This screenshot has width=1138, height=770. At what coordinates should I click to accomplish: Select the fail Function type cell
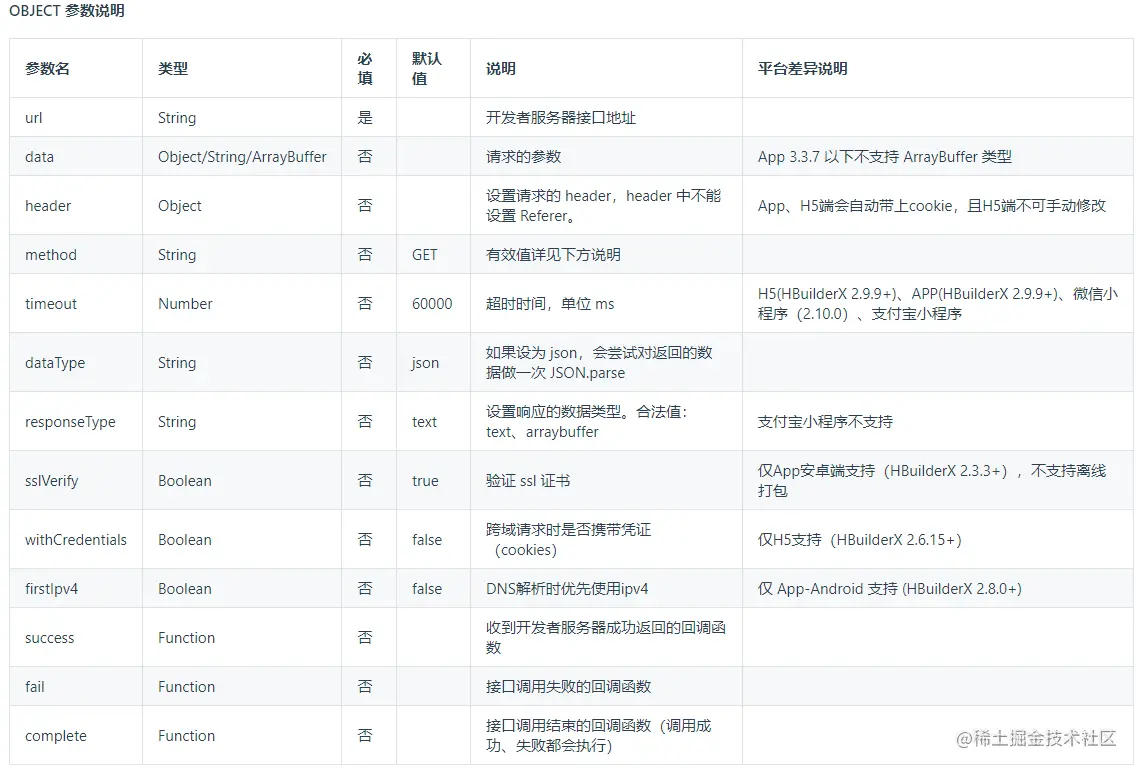click(x=186, y=686)
